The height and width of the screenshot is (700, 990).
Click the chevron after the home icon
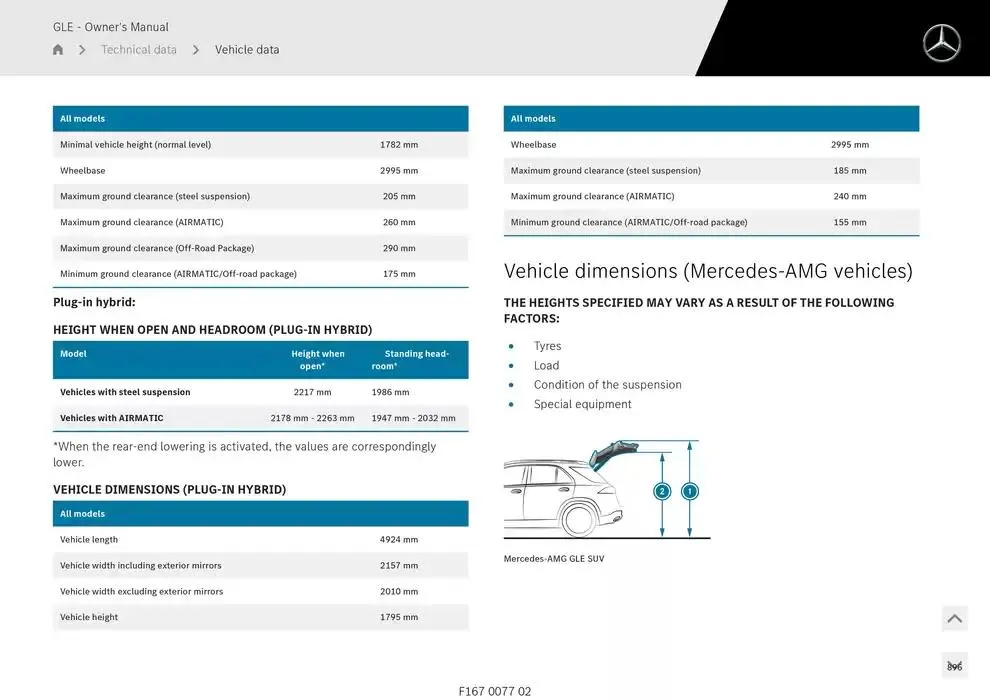pyautogui.click(x=82, y=50)
